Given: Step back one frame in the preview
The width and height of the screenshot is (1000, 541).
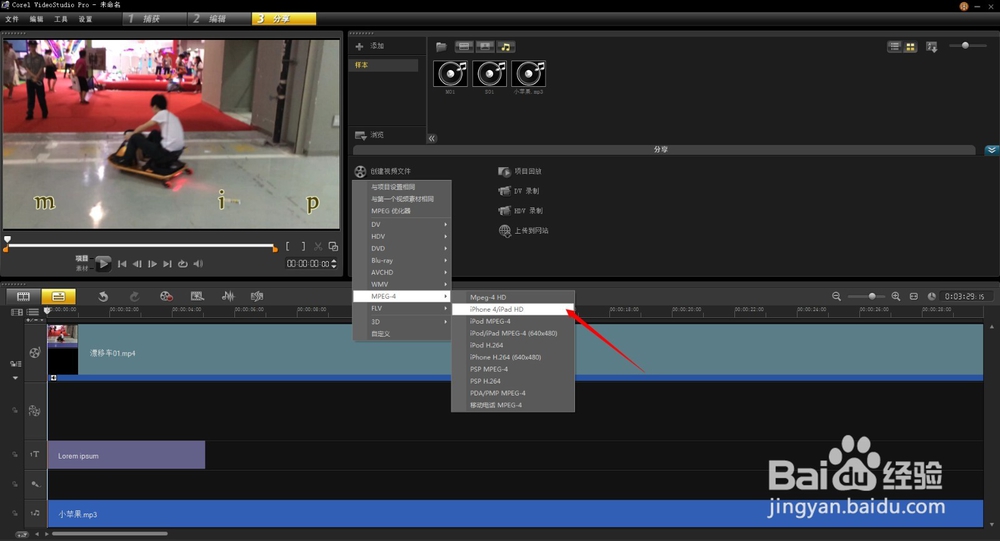Looking at the screenshot, I should 137,263.
